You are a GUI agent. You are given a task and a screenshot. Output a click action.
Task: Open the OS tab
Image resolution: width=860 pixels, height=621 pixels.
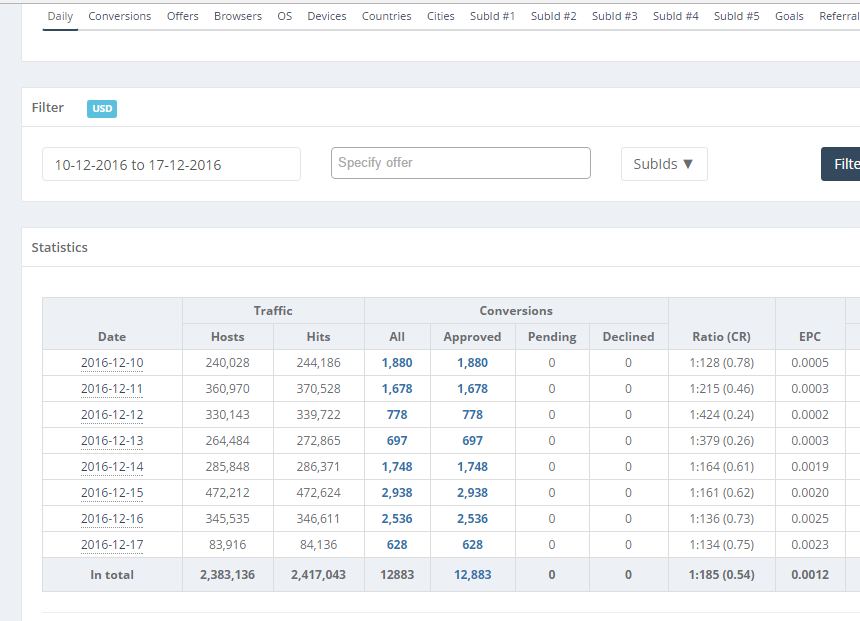pyautogui.click(x=285, y=16)
